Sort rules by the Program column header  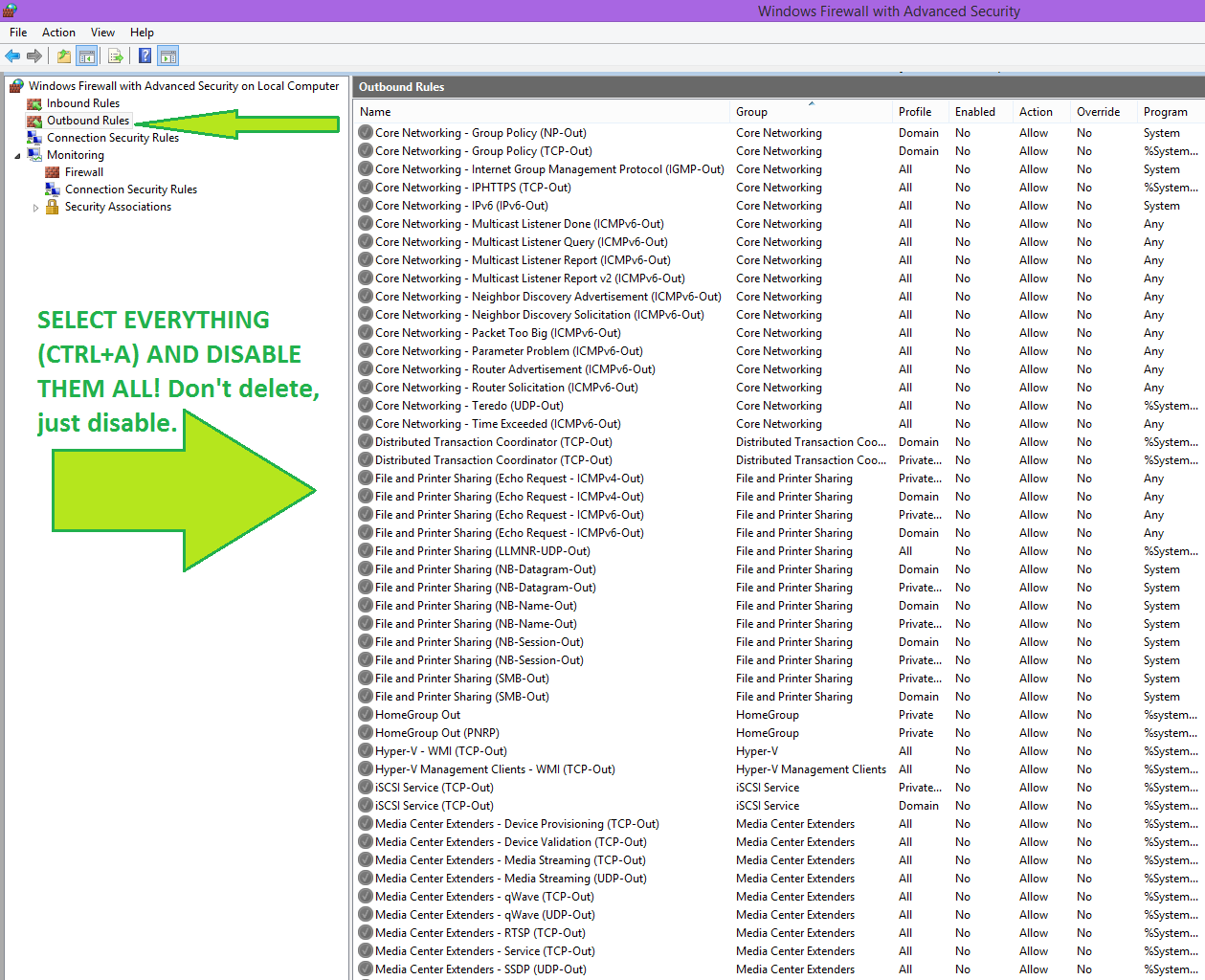tap(1171, 112)
